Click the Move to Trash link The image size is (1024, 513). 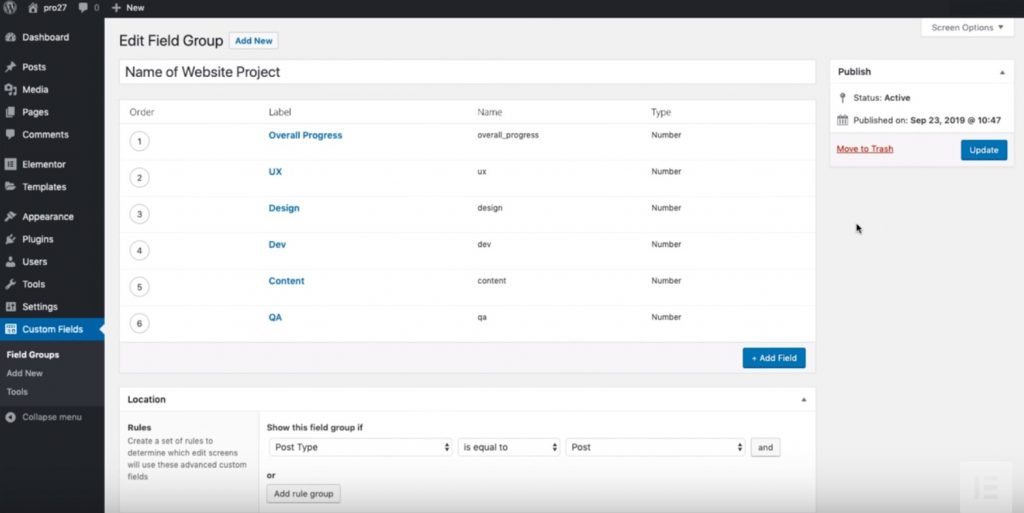(865, 149)
